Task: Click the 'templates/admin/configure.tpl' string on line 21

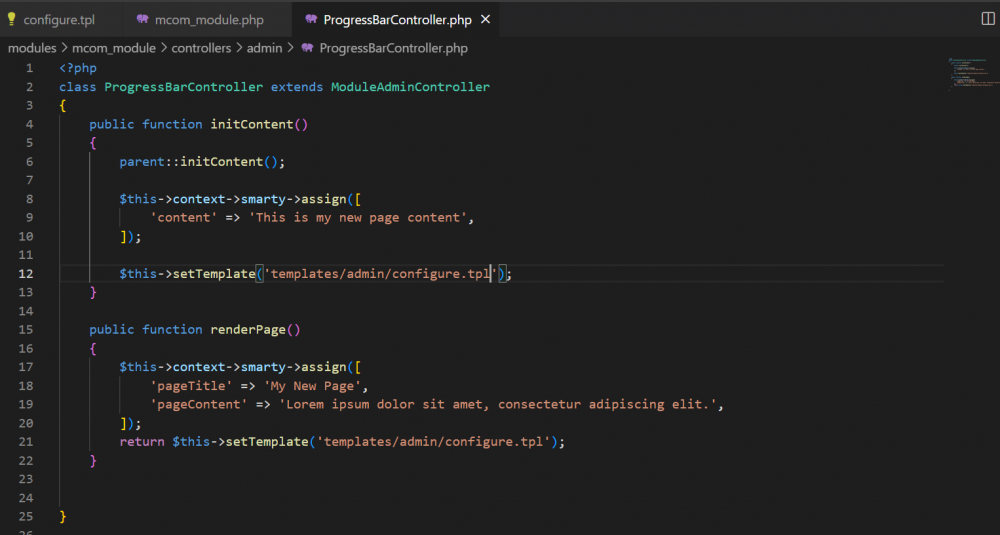Action: coord(434,441)
